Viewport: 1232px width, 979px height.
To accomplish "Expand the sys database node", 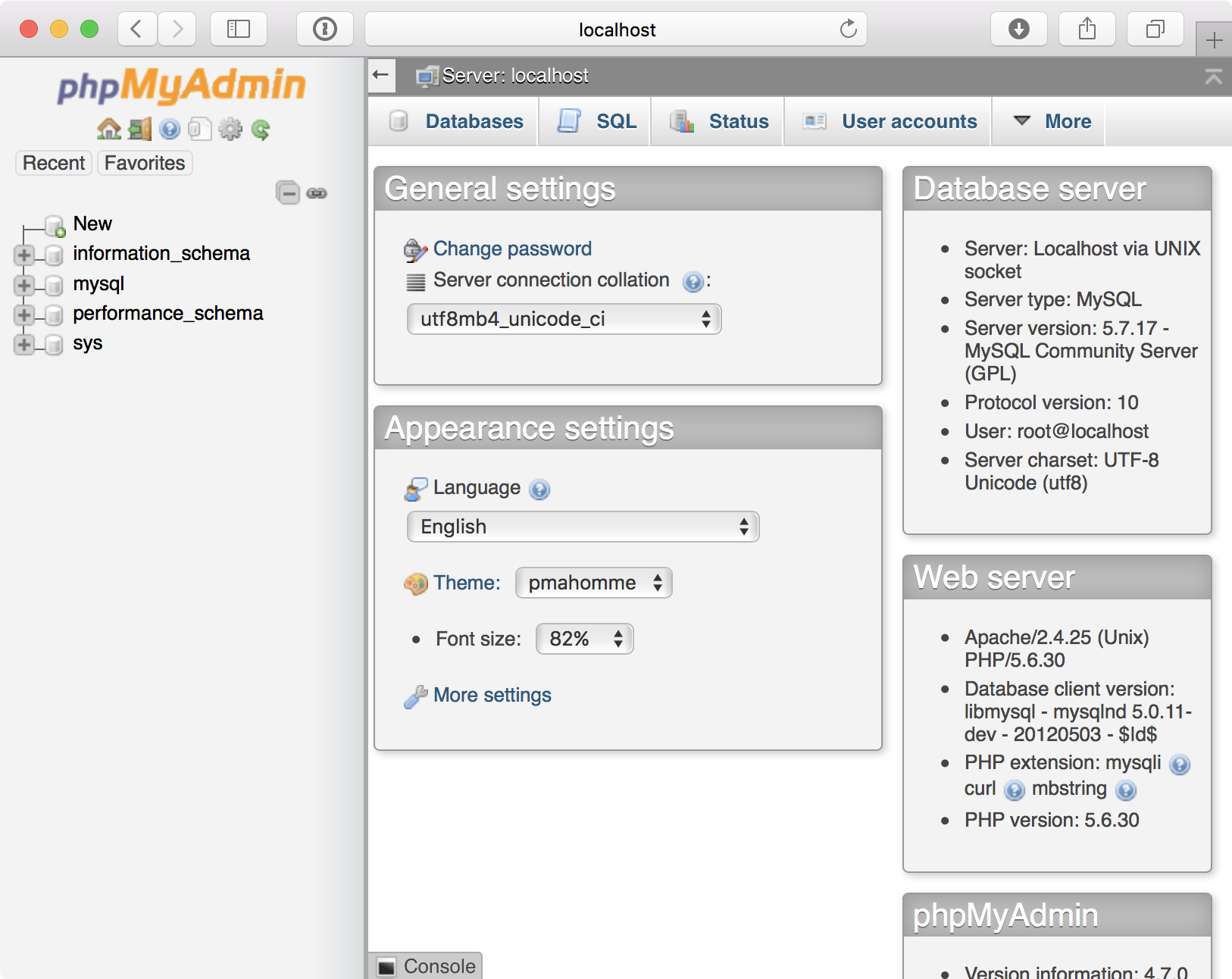I will (24, 344).
